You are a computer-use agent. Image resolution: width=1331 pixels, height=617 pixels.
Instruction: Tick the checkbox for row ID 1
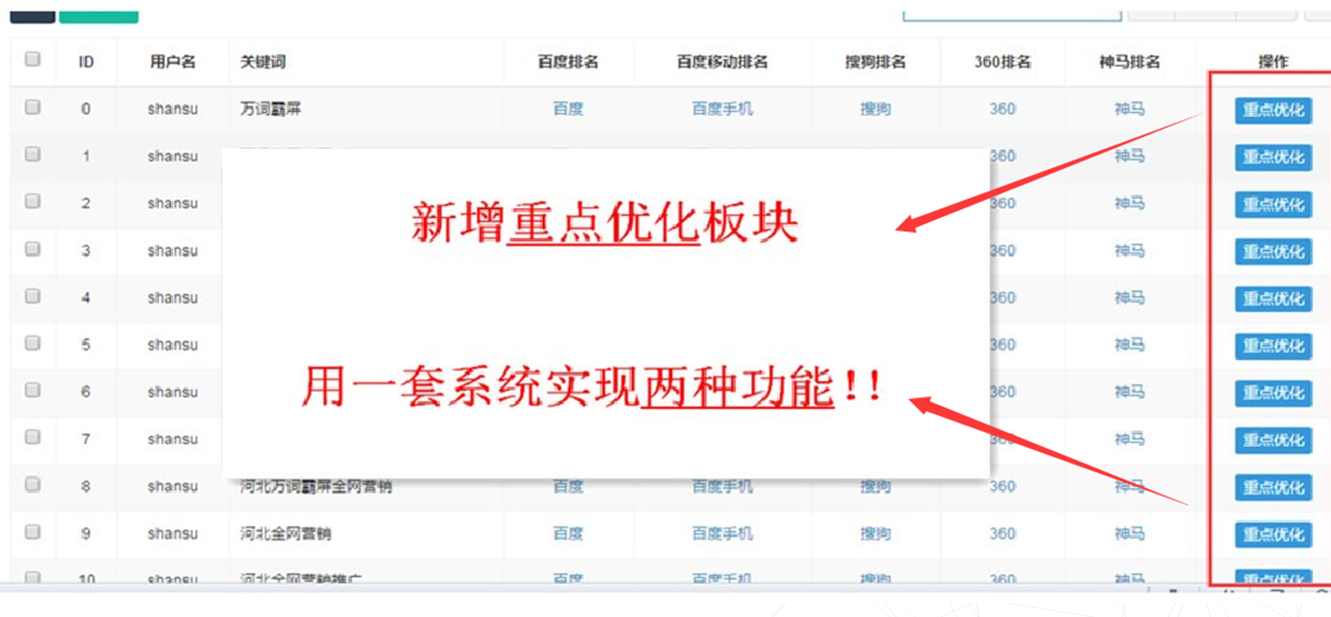coord(33,154)
